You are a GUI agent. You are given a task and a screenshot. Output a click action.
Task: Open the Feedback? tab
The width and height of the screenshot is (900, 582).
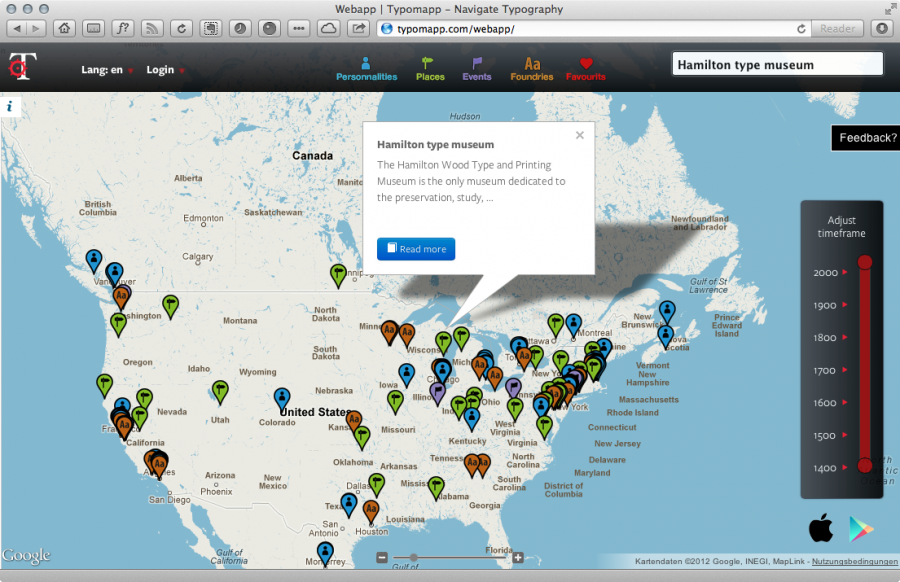[x=866, y=138]
